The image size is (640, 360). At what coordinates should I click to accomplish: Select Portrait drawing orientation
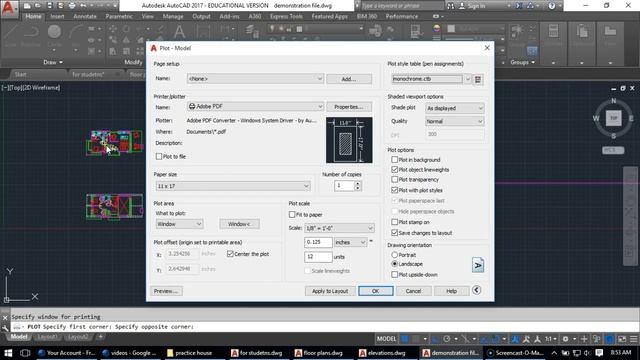(394, 255)
